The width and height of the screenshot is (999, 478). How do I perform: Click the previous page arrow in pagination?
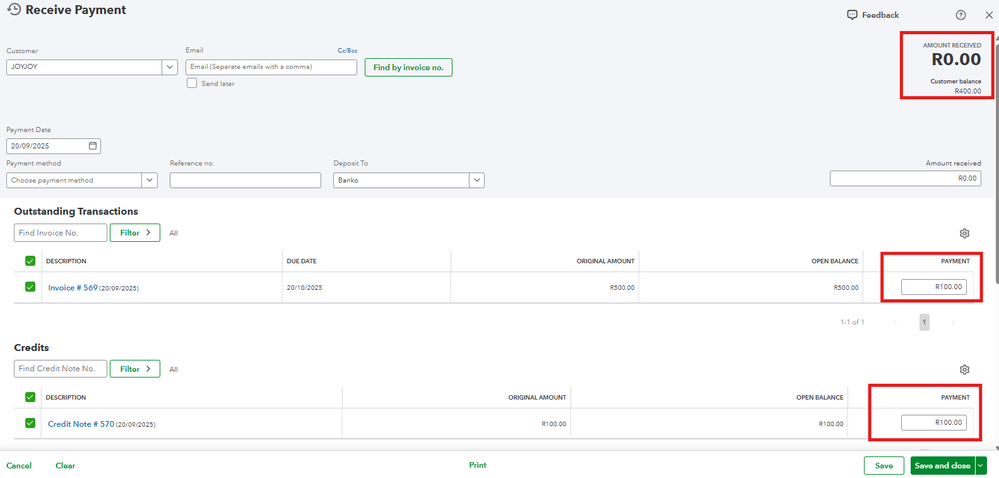point(895,322)
